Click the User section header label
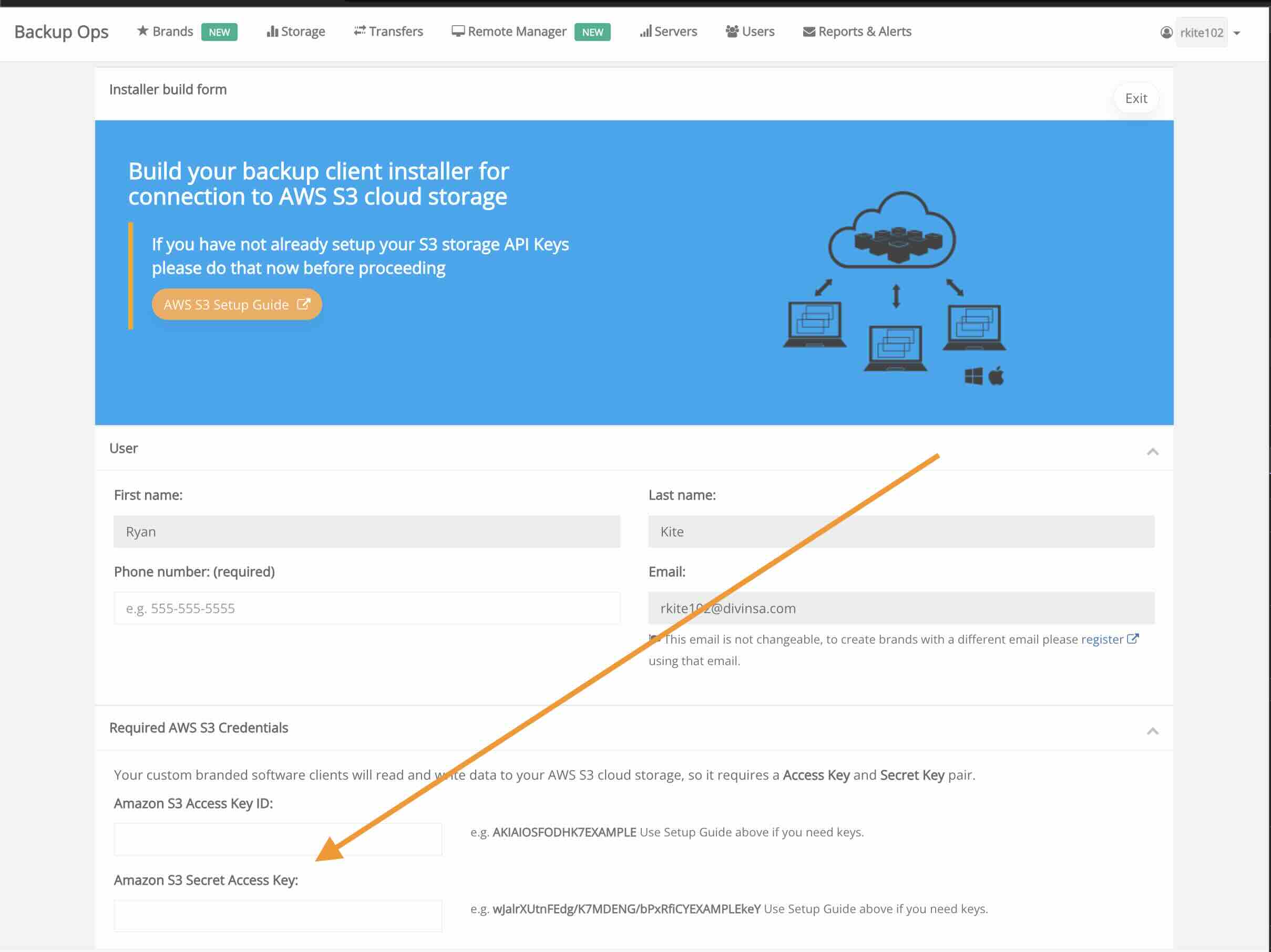The image size is (1271, 952). point(124,449)
